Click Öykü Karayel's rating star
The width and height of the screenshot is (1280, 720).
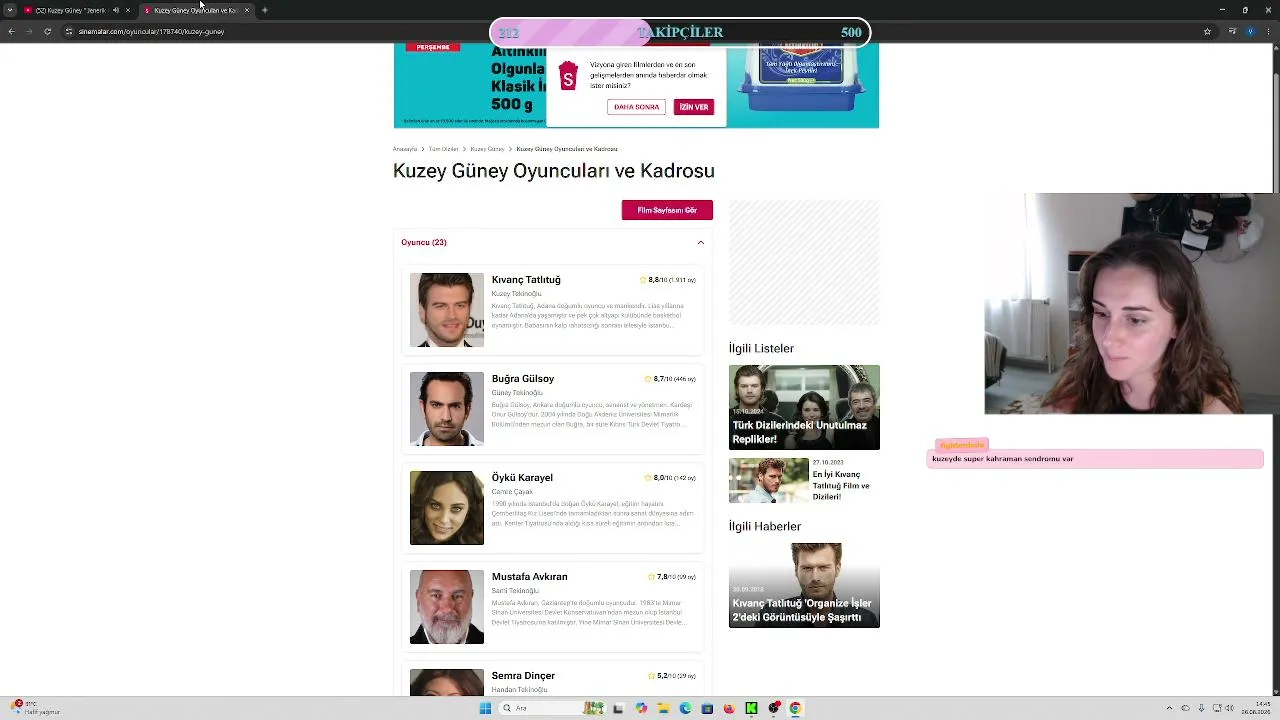[648, 478]
